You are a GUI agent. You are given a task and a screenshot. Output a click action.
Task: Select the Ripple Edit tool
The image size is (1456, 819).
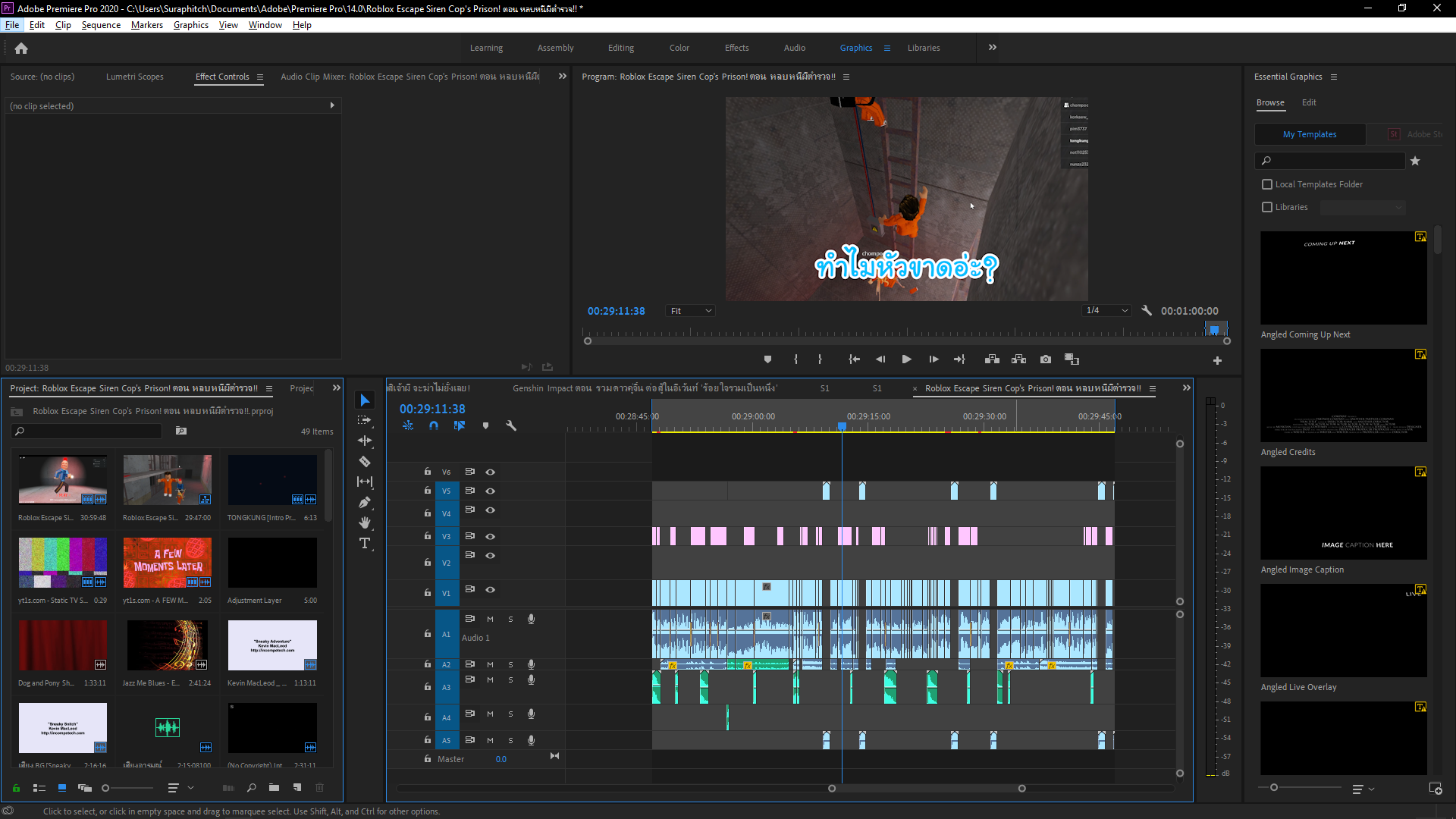pyautogui.click(x=365, y=441)
